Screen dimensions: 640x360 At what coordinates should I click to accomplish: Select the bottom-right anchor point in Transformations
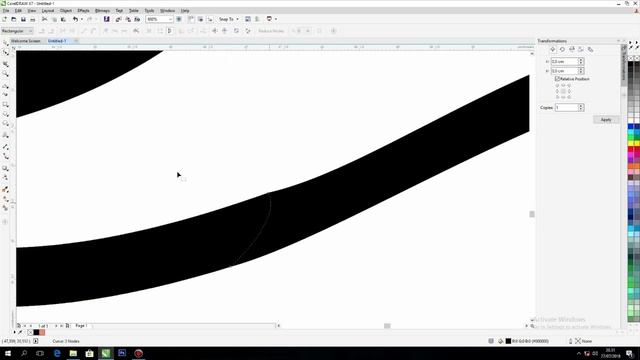click(569, 97)
